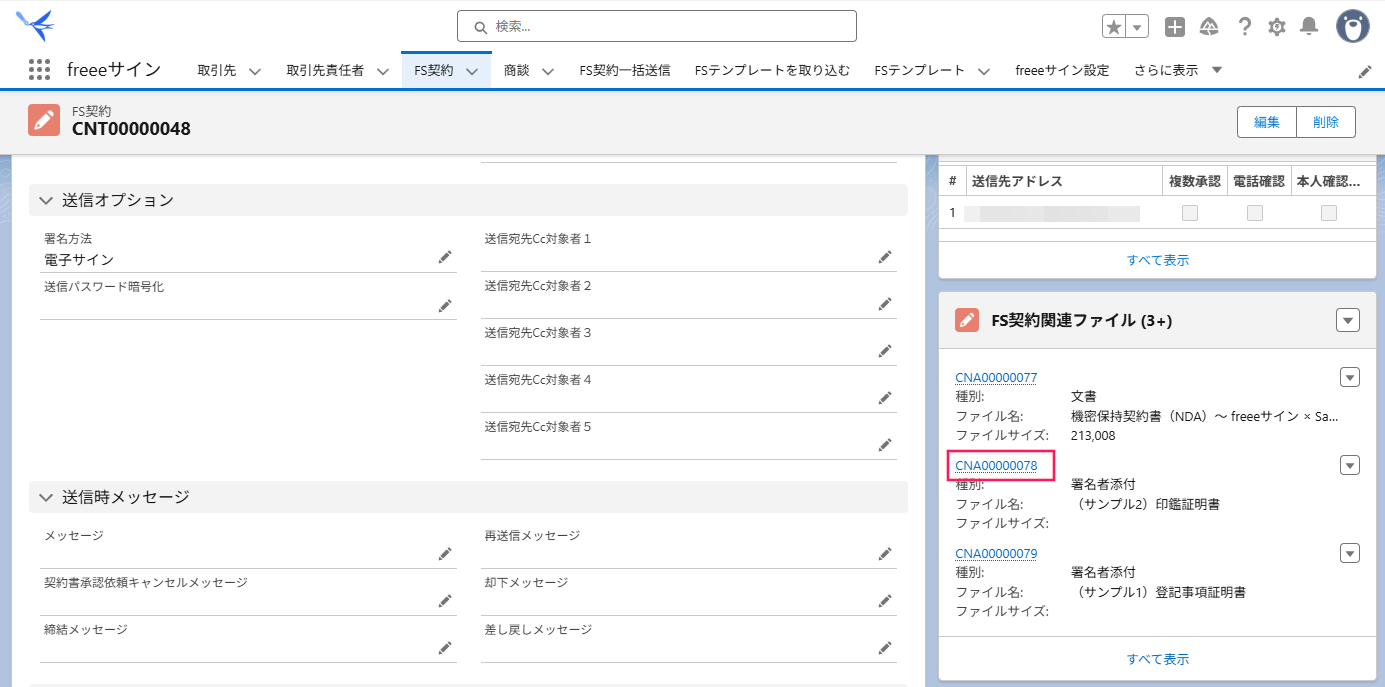Viewport: 1385px width, 687px height.
Task: Open file record CNA00000077
Action: 996,377
